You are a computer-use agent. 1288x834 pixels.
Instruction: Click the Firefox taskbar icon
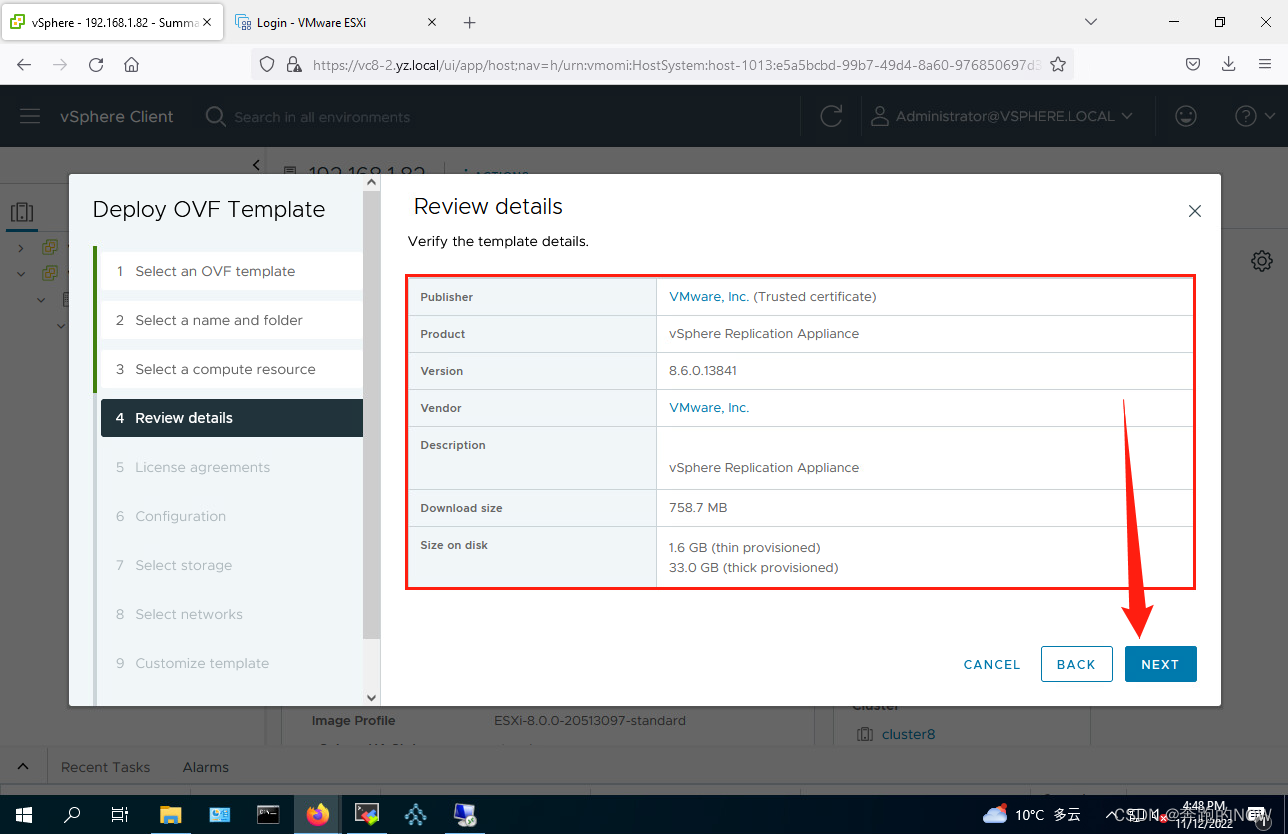[x=317, y=814]
